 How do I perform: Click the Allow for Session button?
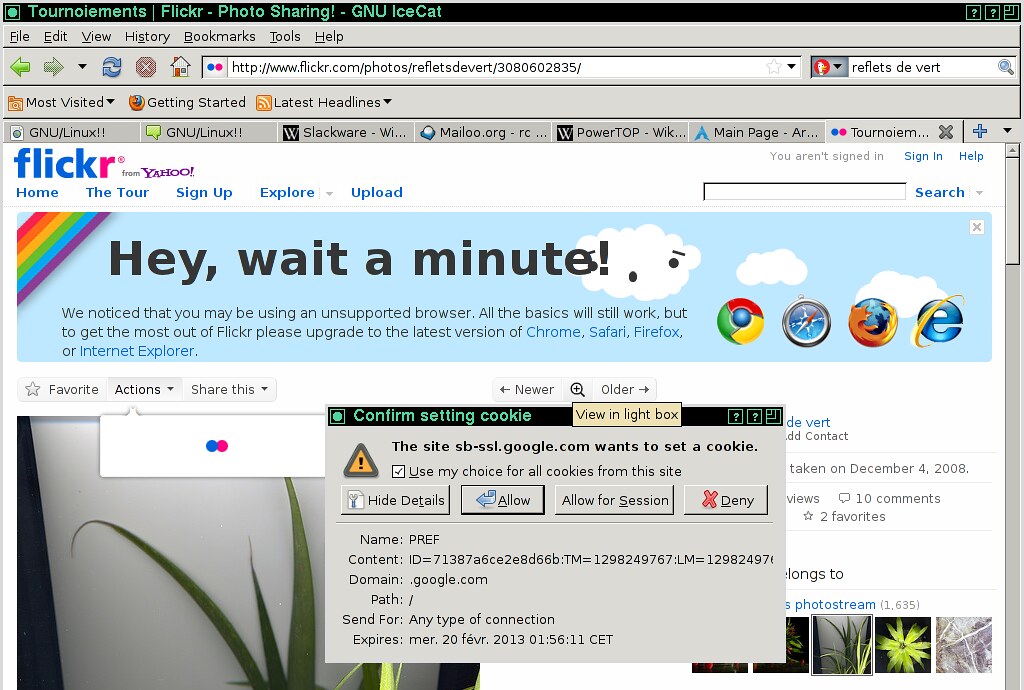(x=615, y=500)
